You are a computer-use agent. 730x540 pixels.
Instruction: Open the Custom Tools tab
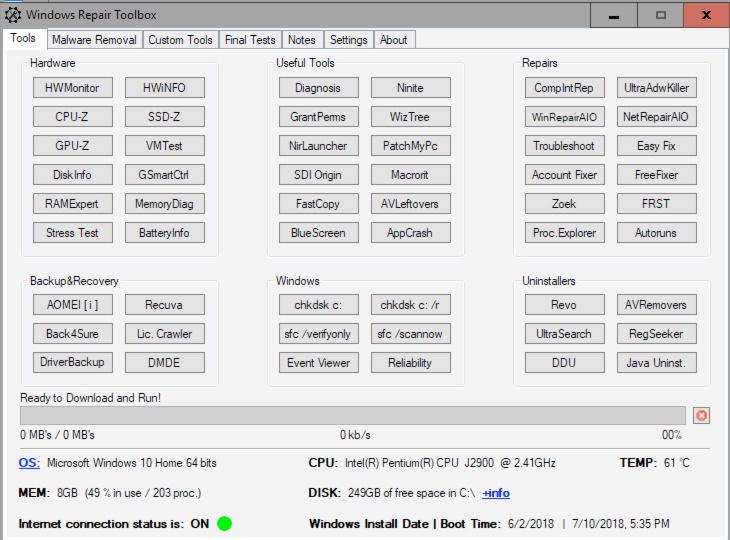180,40
